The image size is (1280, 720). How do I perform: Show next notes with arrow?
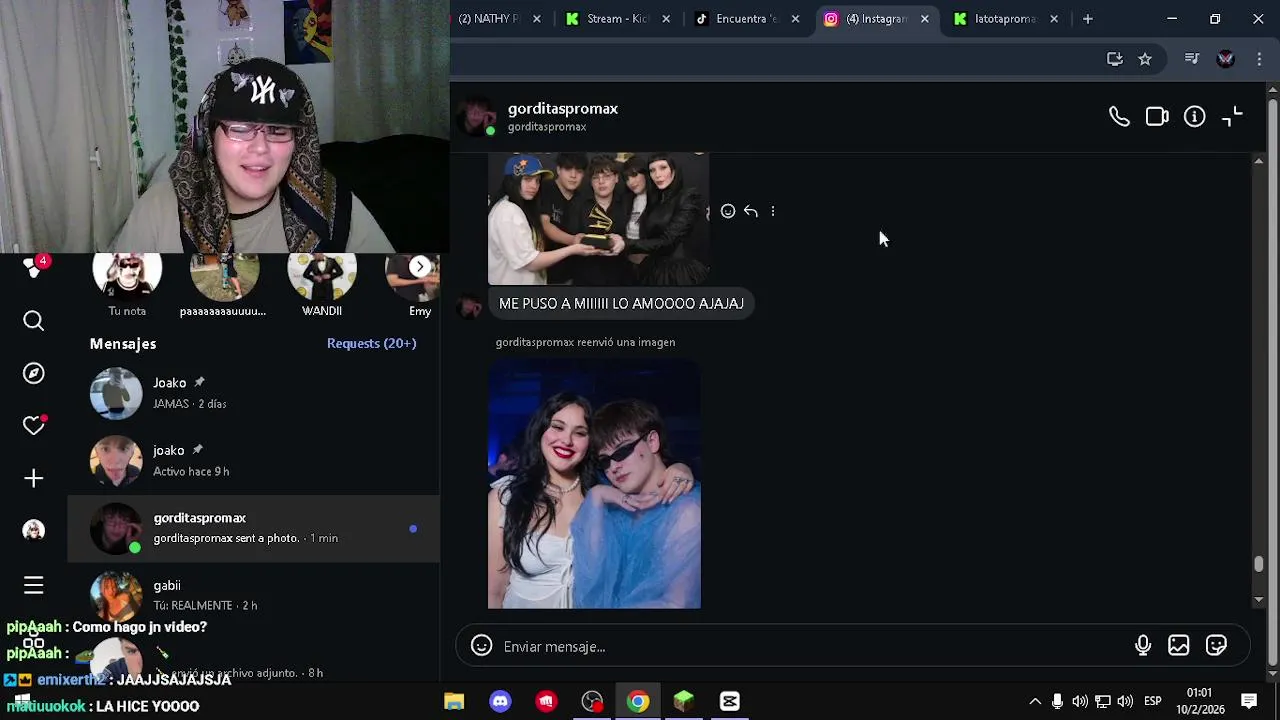click(420, 266)
